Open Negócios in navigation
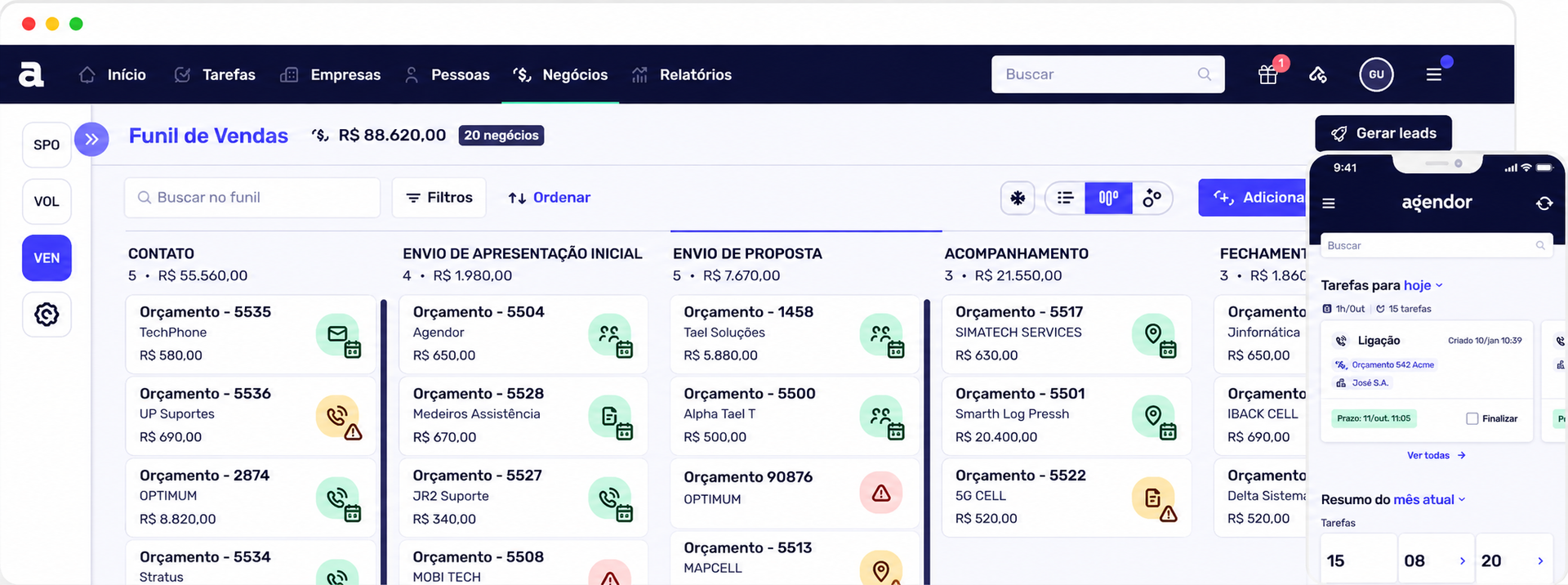1568x585 pixels. coord(560,74)
